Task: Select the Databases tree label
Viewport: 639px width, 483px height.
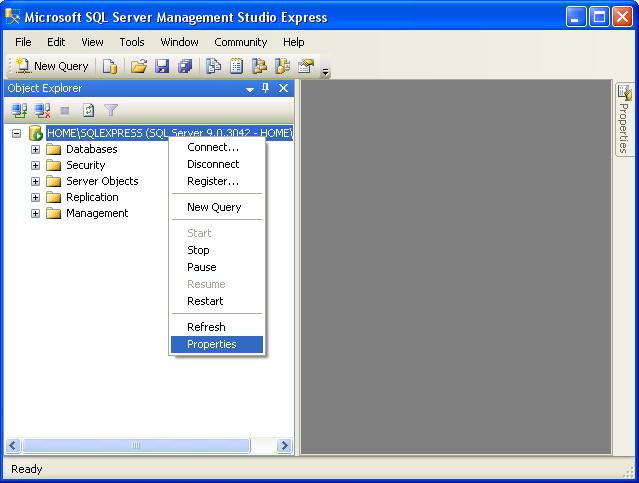Action: (x=92, y=149)
